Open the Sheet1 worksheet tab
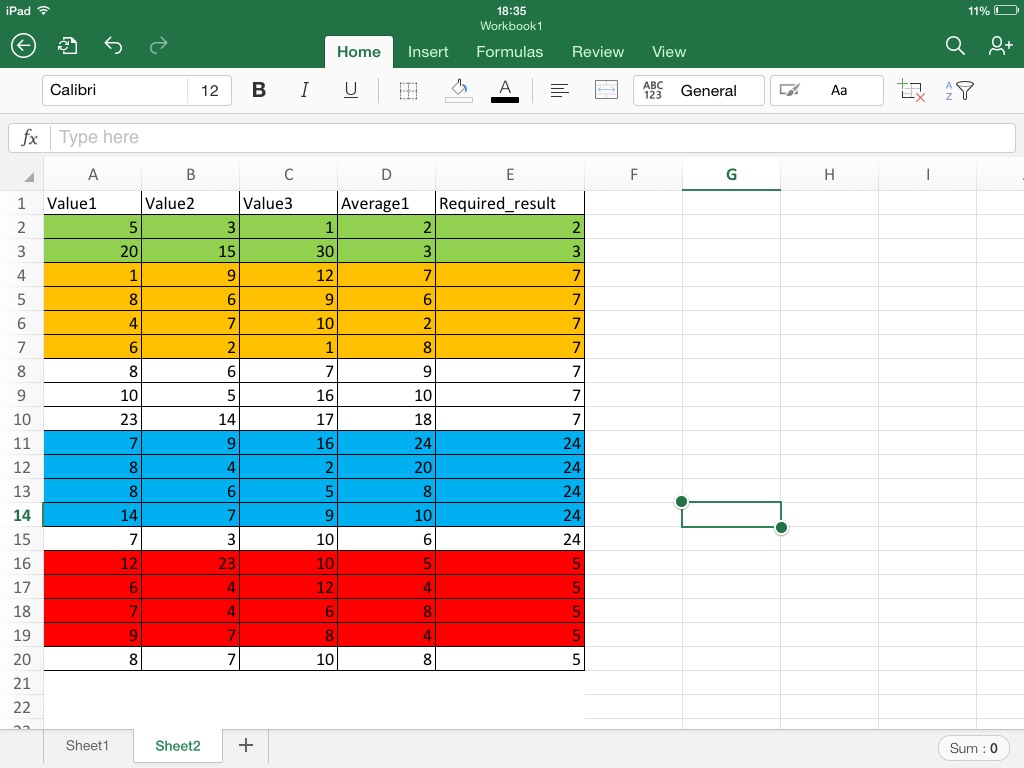1024x768 pixels. click(87, 745)
